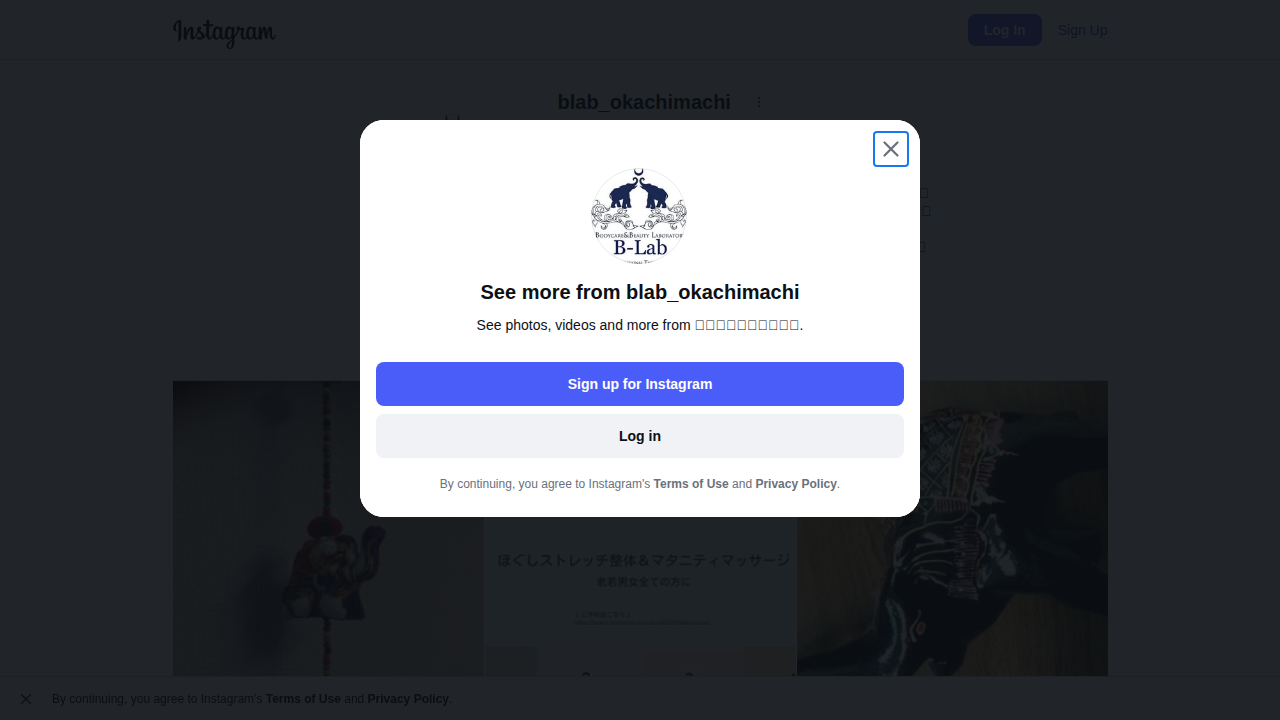This screenshot has height=720, width=1280.
Task: Close the sign-up modal dialog
Action: click(890, 149)
